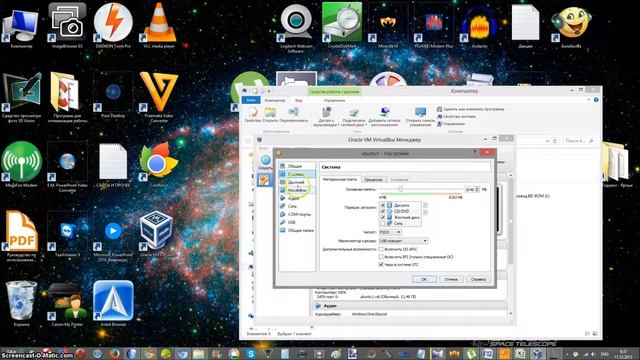Switch to the Motherboard (Материнская плата) tab
This screenshot has width=640, height=360.
(x=340, y=179)
